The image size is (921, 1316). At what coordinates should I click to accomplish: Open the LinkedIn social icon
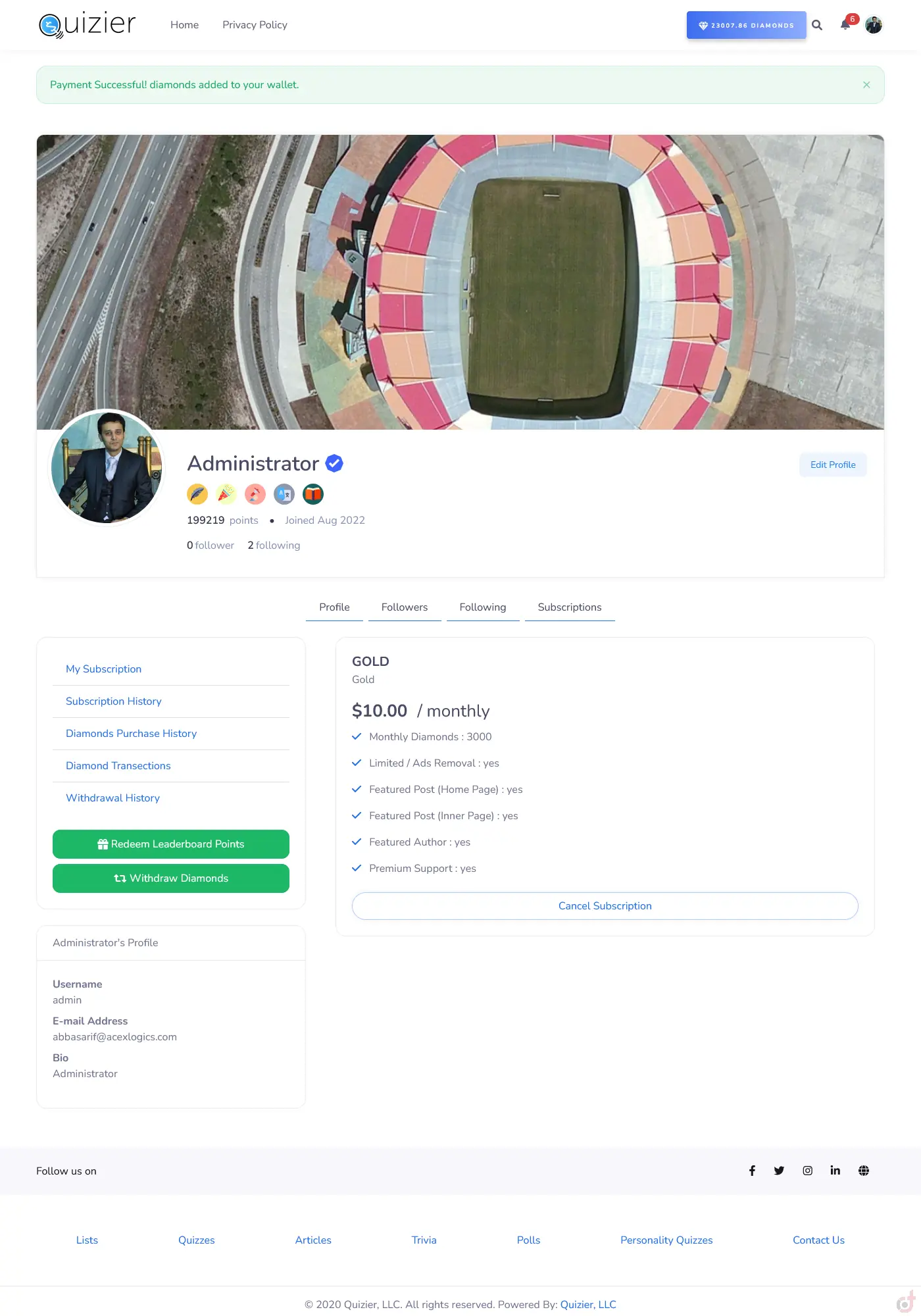[x=835, y=1171]
